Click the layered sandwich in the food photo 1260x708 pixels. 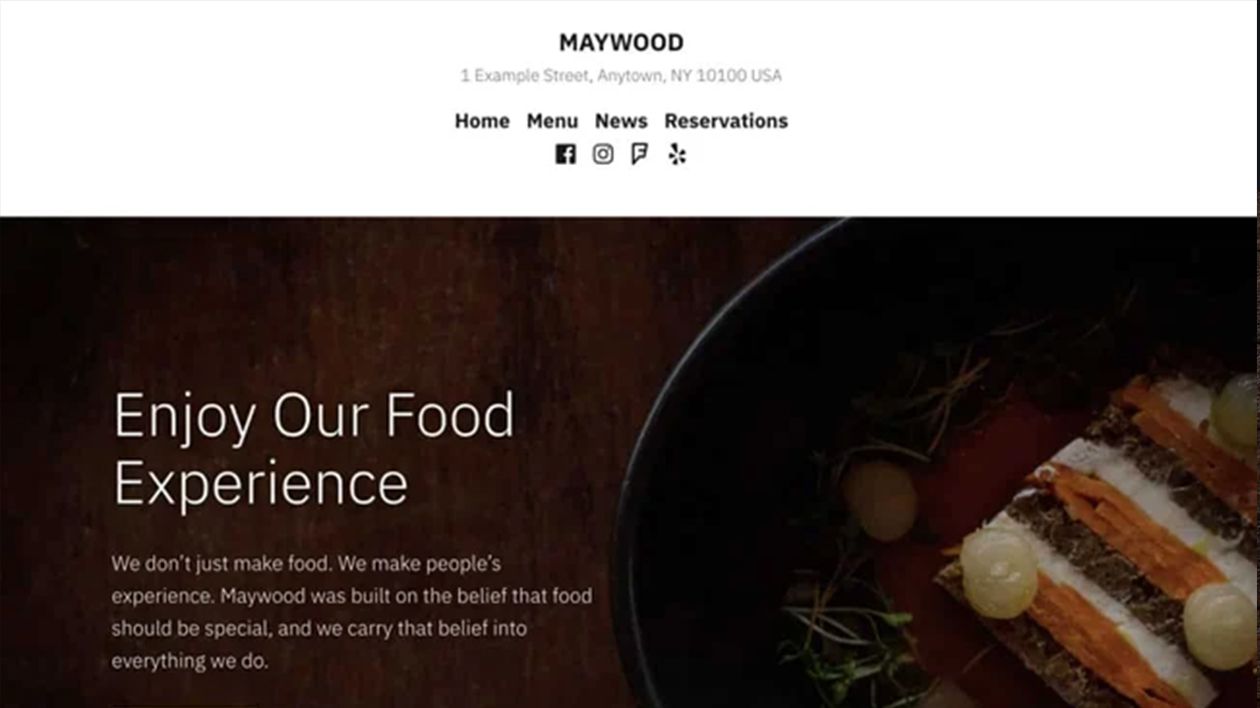1100,540
